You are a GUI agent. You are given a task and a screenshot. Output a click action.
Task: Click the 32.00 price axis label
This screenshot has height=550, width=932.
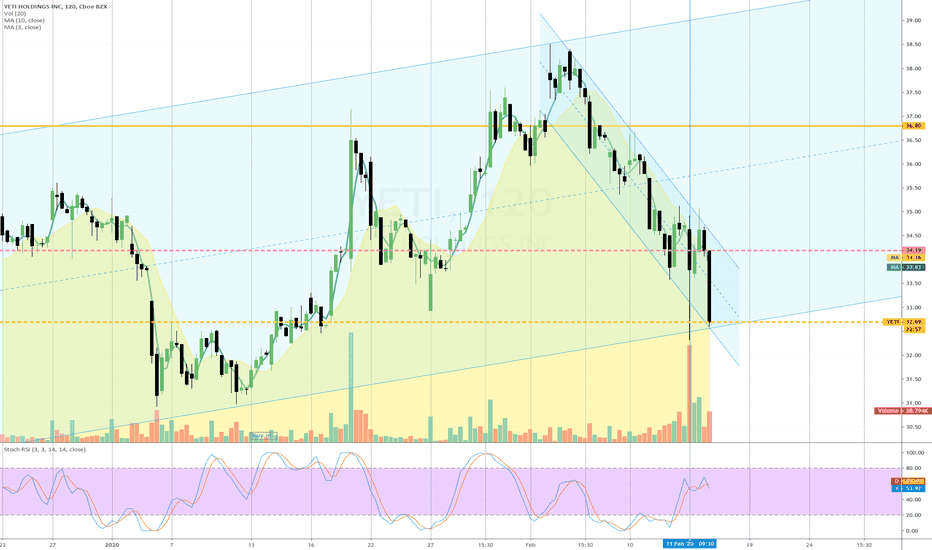click(x=913, y=355)
